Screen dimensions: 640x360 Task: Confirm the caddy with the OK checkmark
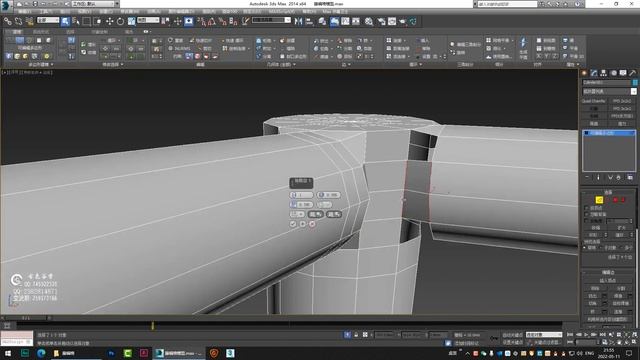tap(293, 224)
